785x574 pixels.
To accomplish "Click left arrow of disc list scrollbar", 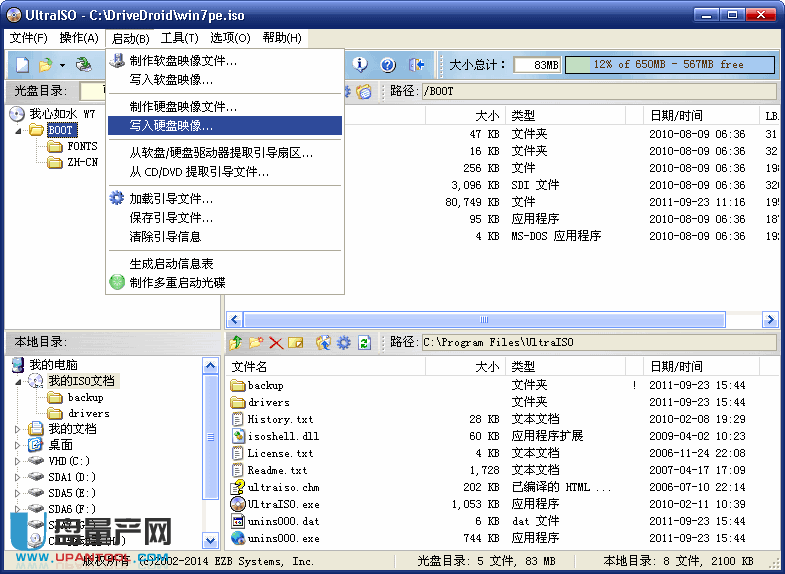I will [x=234, y=319].
